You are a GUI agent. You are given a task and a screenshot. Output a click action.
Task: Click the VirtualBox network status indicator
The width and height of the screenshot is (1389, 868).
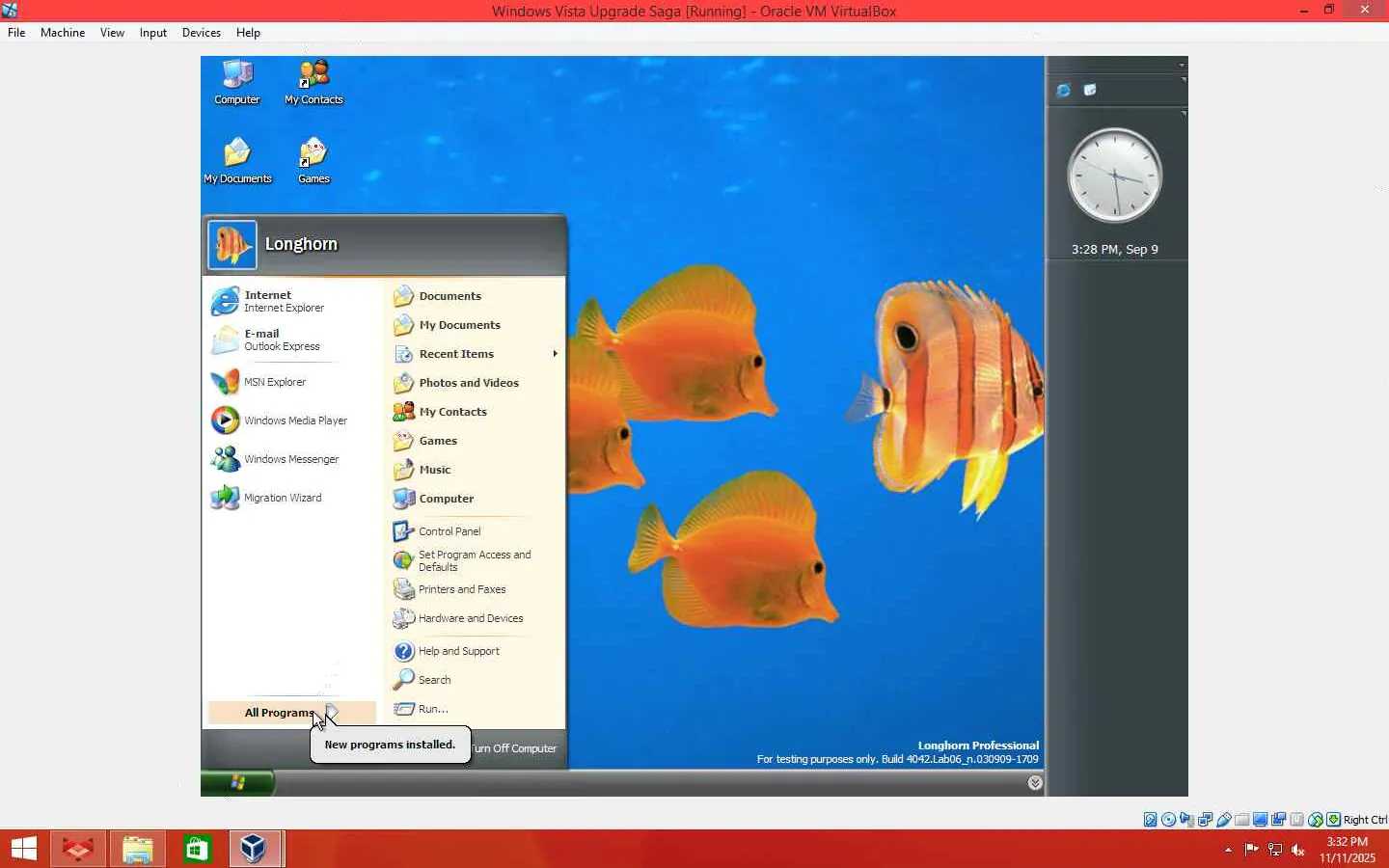(1206, 820)
